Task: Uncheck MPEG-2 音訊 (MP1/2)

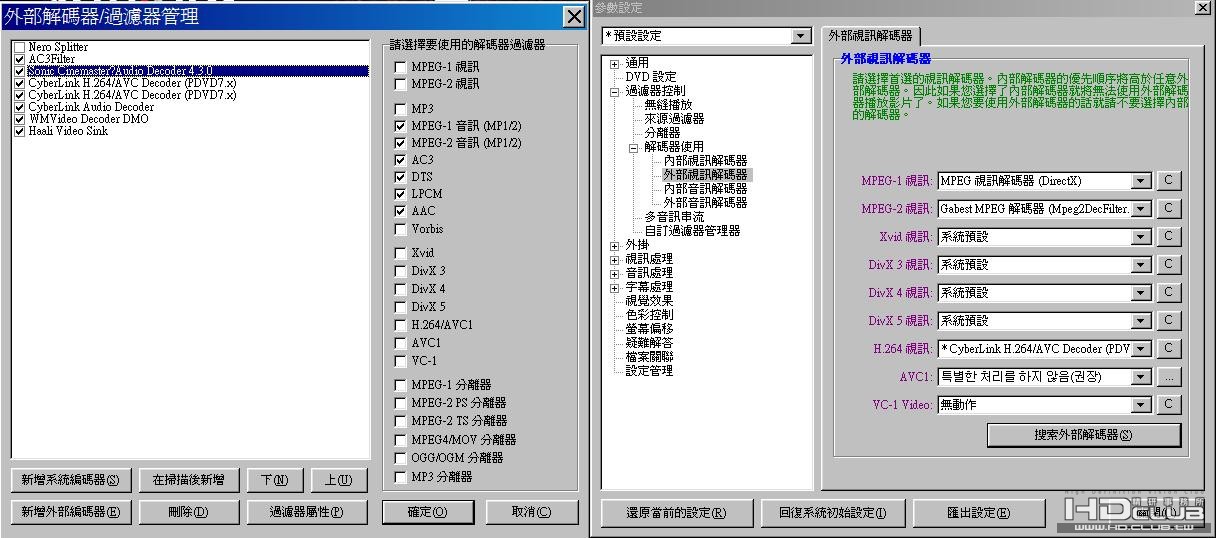Action: pos(401,143)
